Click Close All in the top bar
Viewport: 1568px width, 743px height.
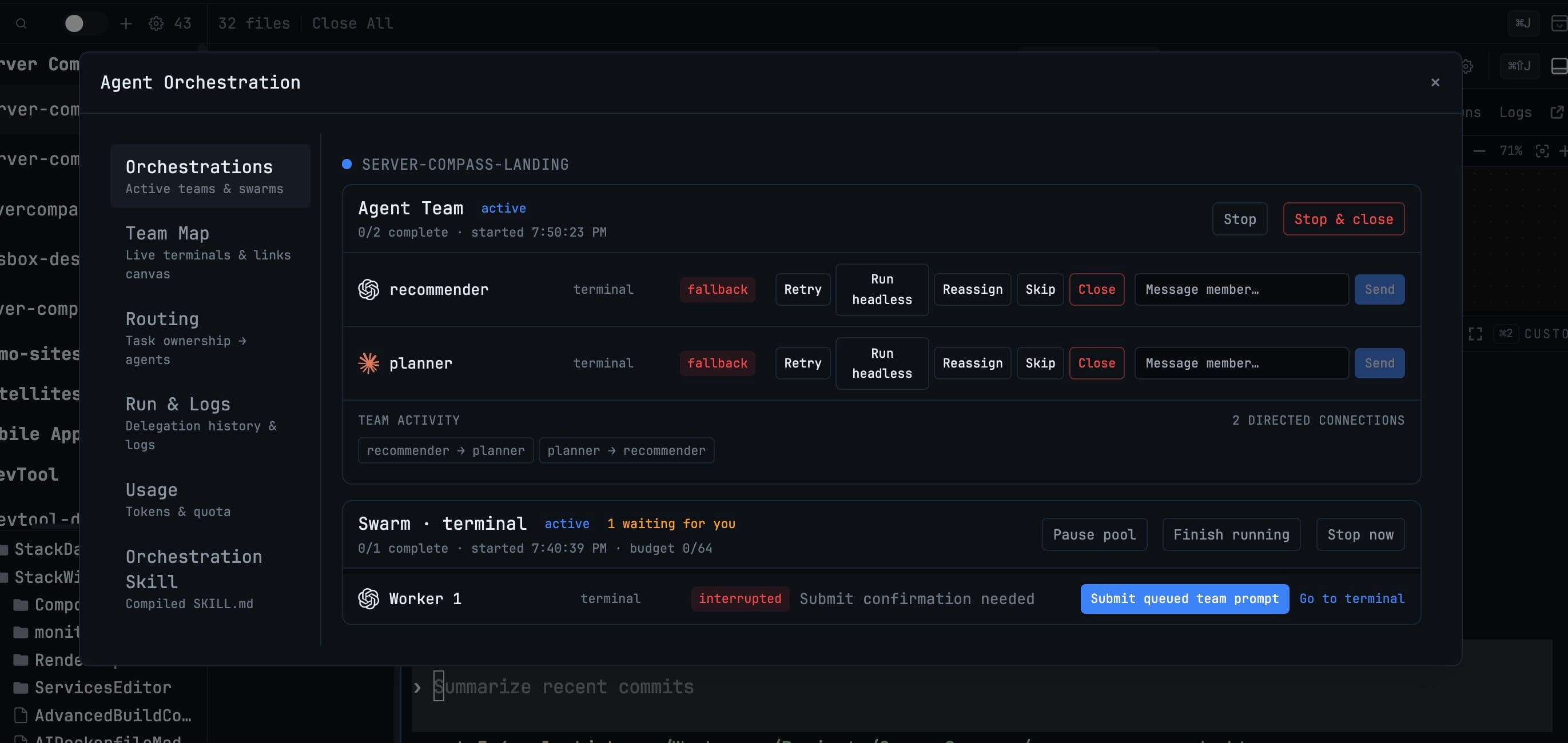[x=352, y=24]
